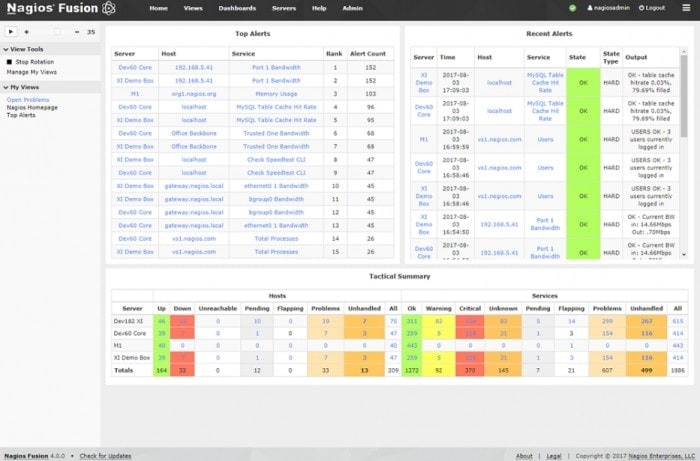This screenshot has width=700, height=461.
Task: Open the Help menu
Action: pyautogui.click(x=319, y=8)
